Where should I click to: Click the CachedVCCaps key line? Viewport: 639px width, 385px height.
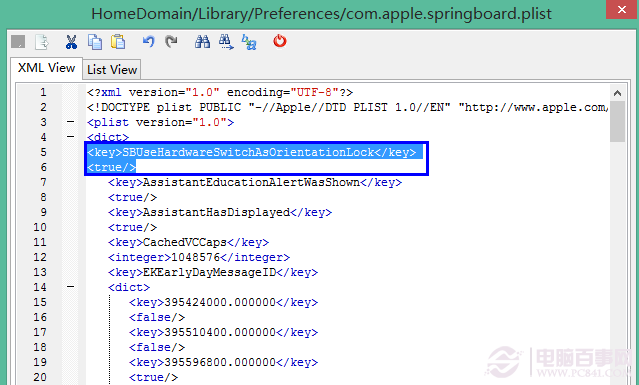(188, 242)
